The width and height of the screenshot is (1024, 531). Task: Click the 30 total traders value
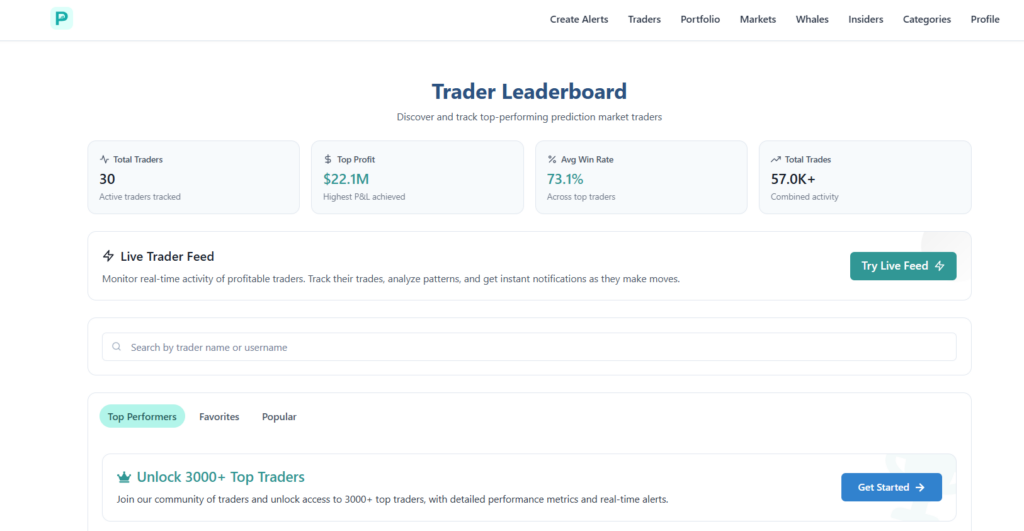point(107,179)
